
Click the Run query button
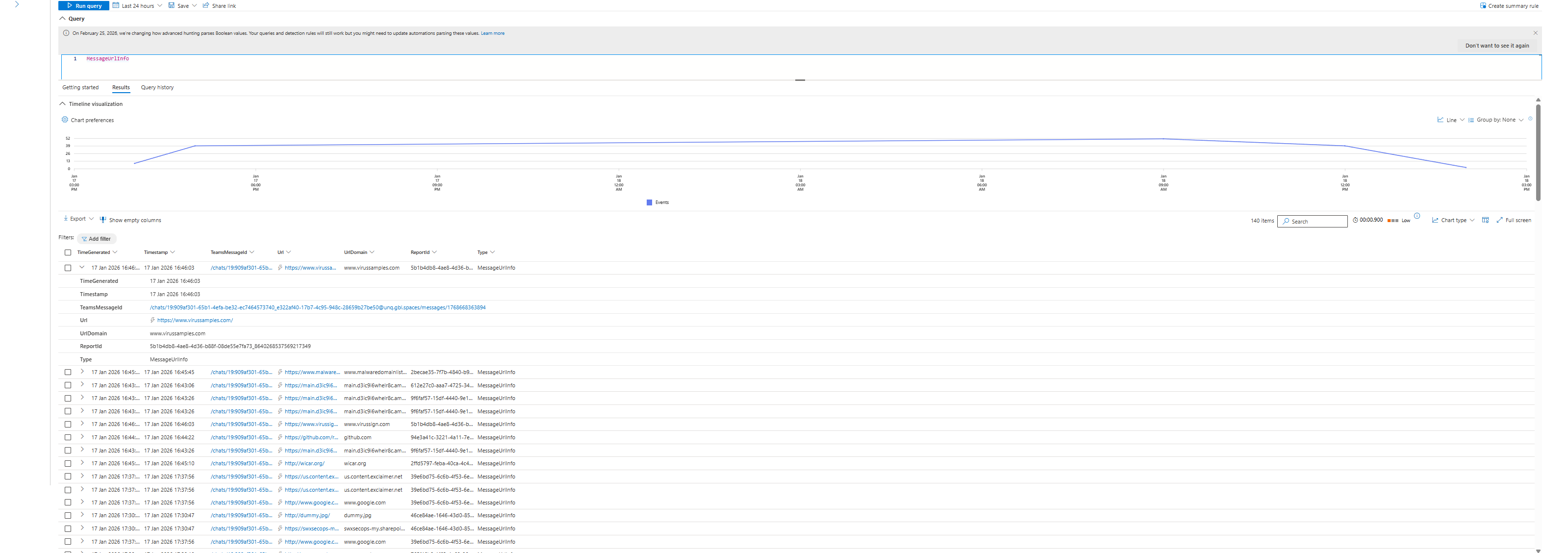coord(84,5)
